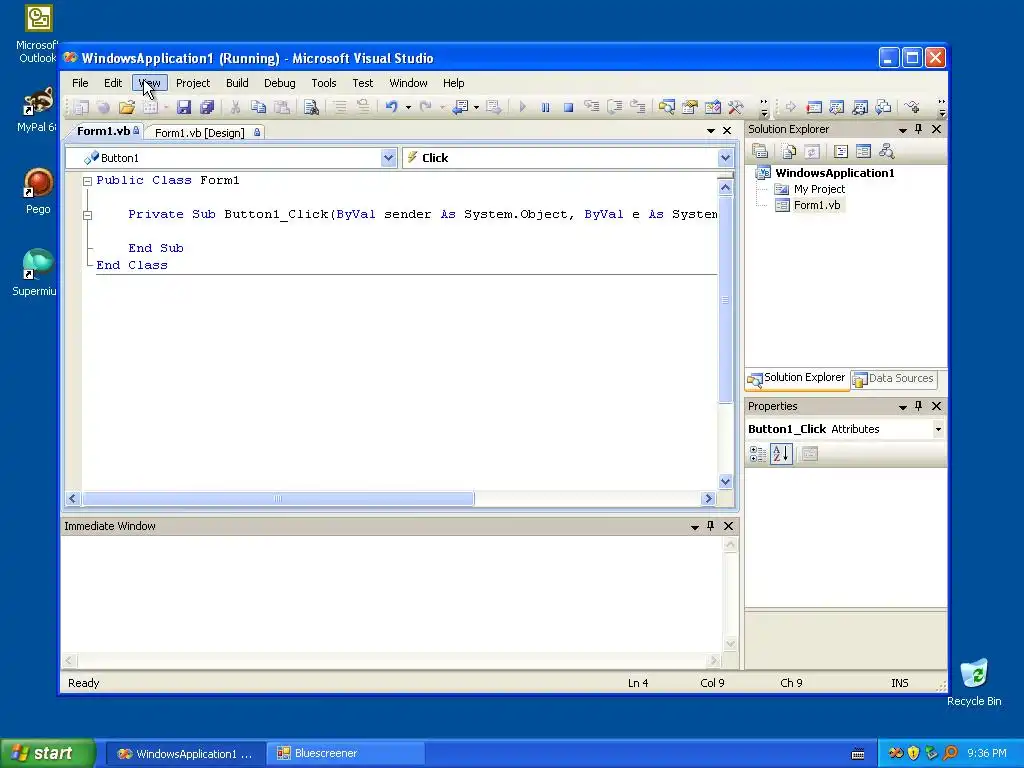Viewport: 1024px width, 768px height.
Task: Click View Class Diagram icon in Solution Explorer
Action: click(x=886, y=152)
